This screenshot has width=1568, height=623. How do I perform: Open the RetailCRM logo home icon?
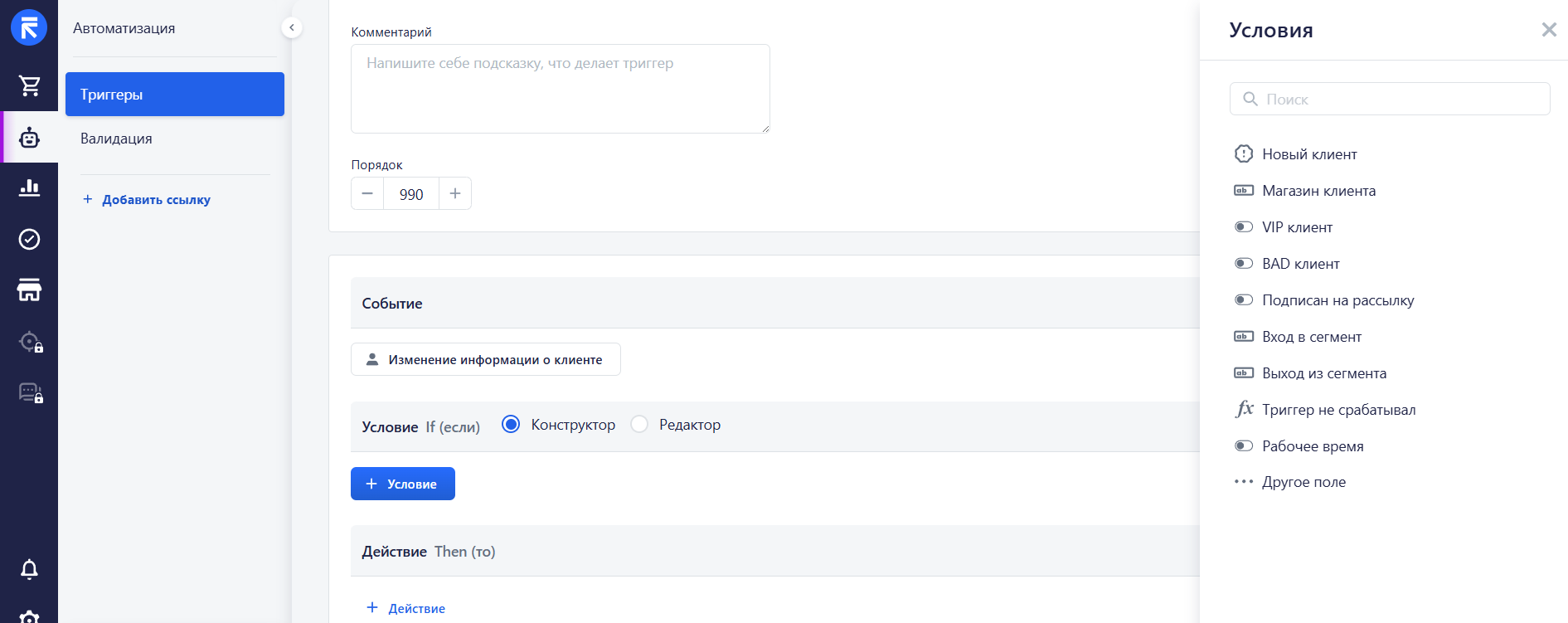click(x=29, y=28)
